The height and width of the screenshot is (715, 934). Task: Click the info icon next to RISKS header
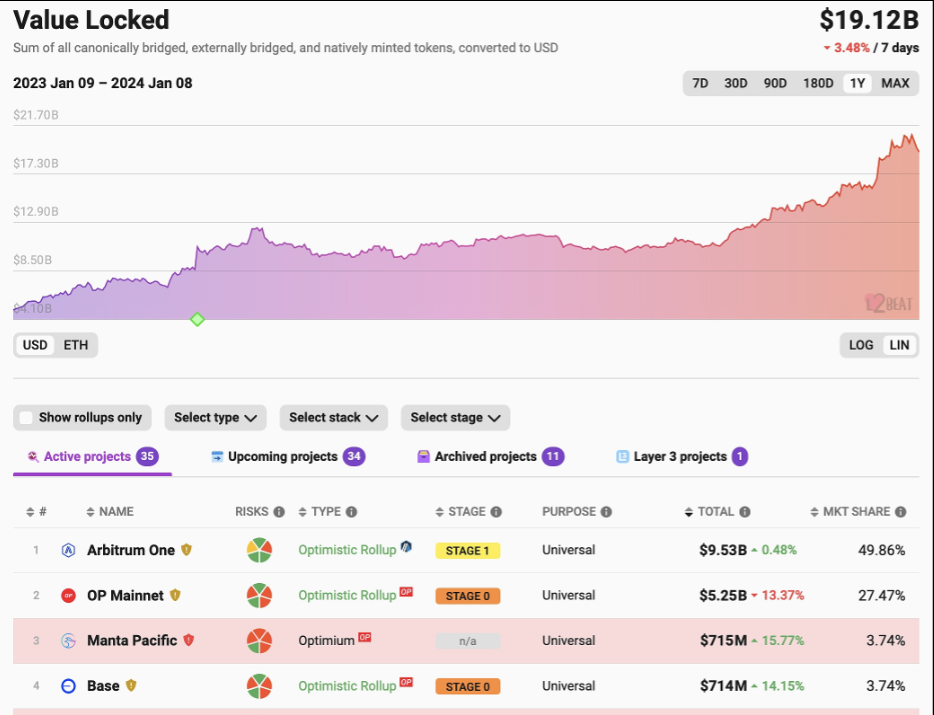pos(279,512)
